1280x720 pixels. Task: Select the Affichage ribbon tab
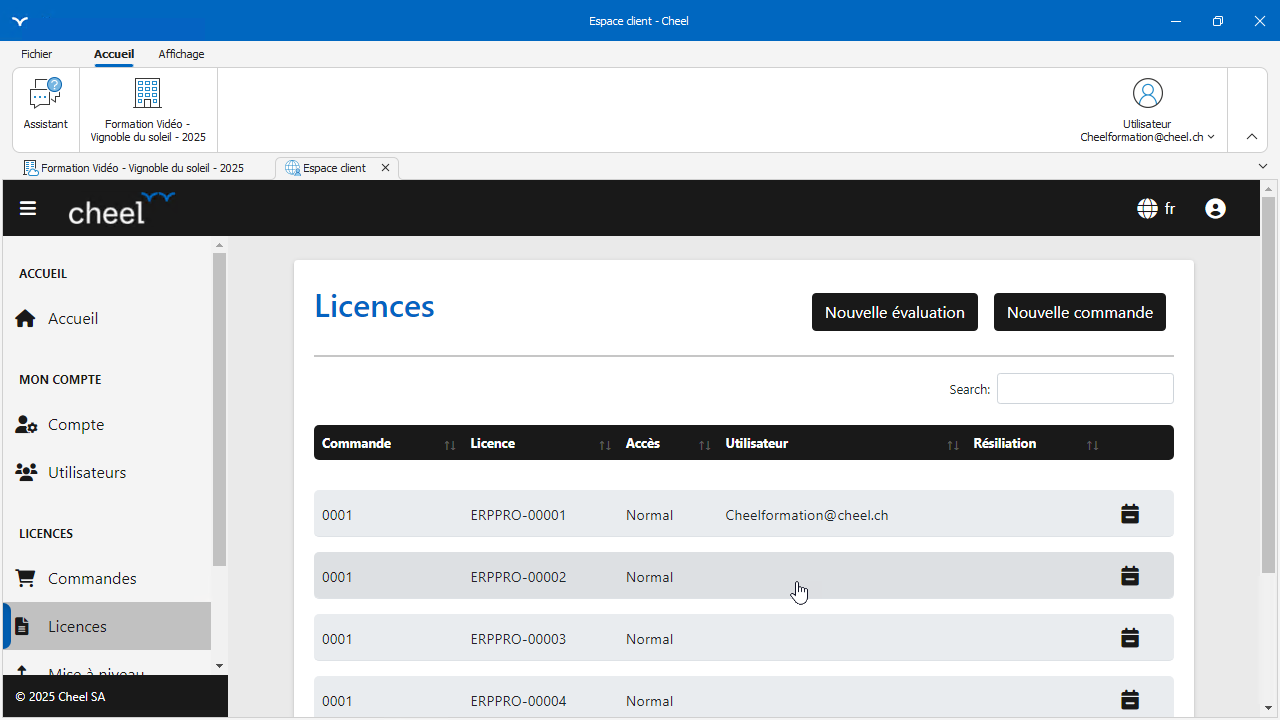click(181, 54)
